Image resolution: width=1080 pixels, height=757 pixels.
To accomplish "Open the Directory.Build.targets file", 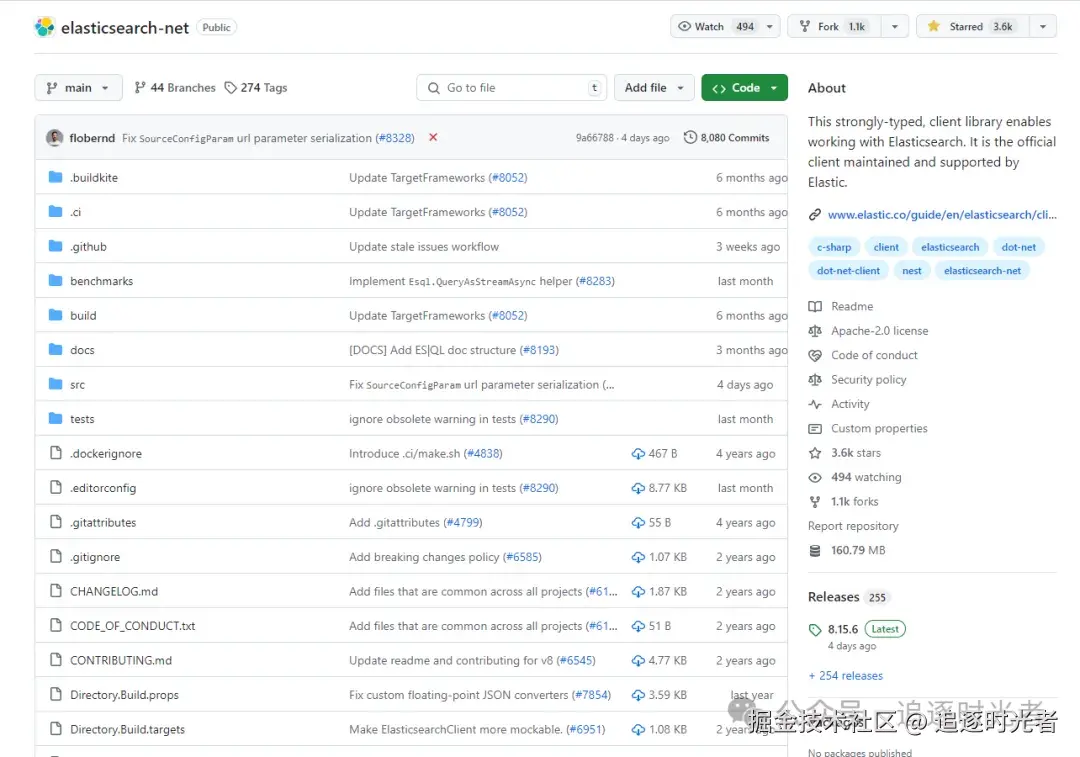I will pyautogui.click(x=127, y=729).
